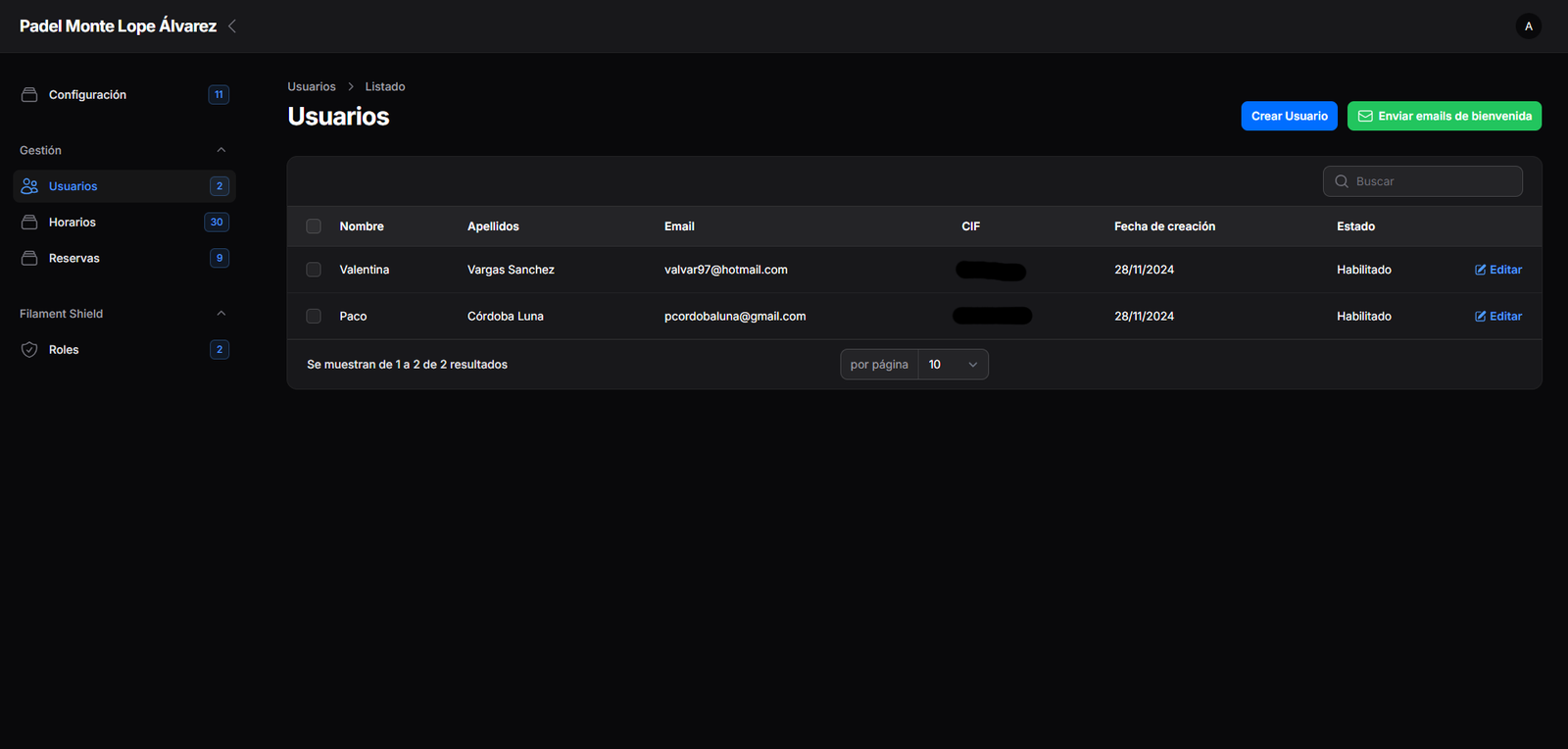Open the per-page results dropdown
Viewport: 1568px width, 749px height.
953,365
